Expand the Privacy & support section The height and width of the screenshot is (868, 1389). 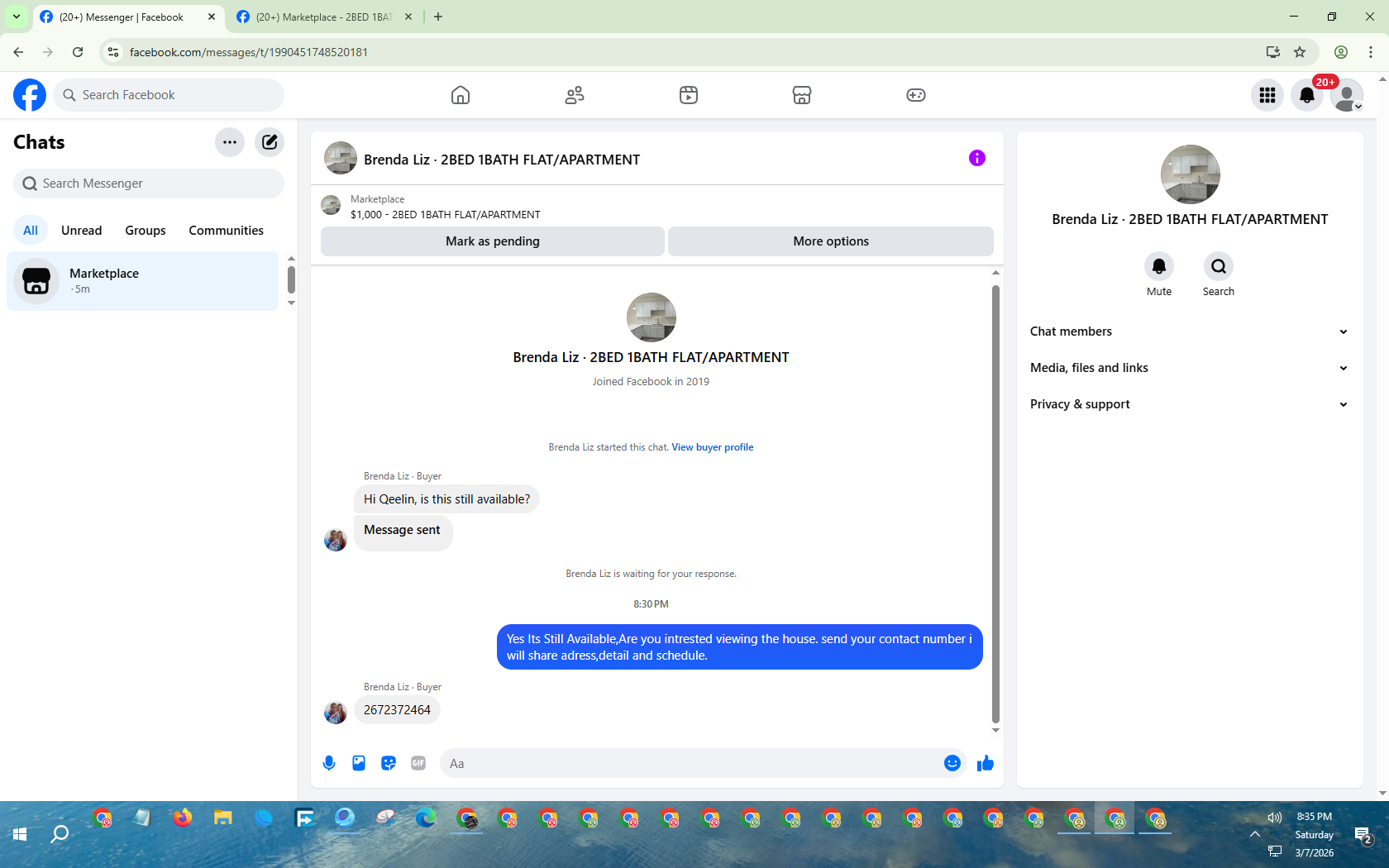pyautogui.click(x=1190, y=404)
